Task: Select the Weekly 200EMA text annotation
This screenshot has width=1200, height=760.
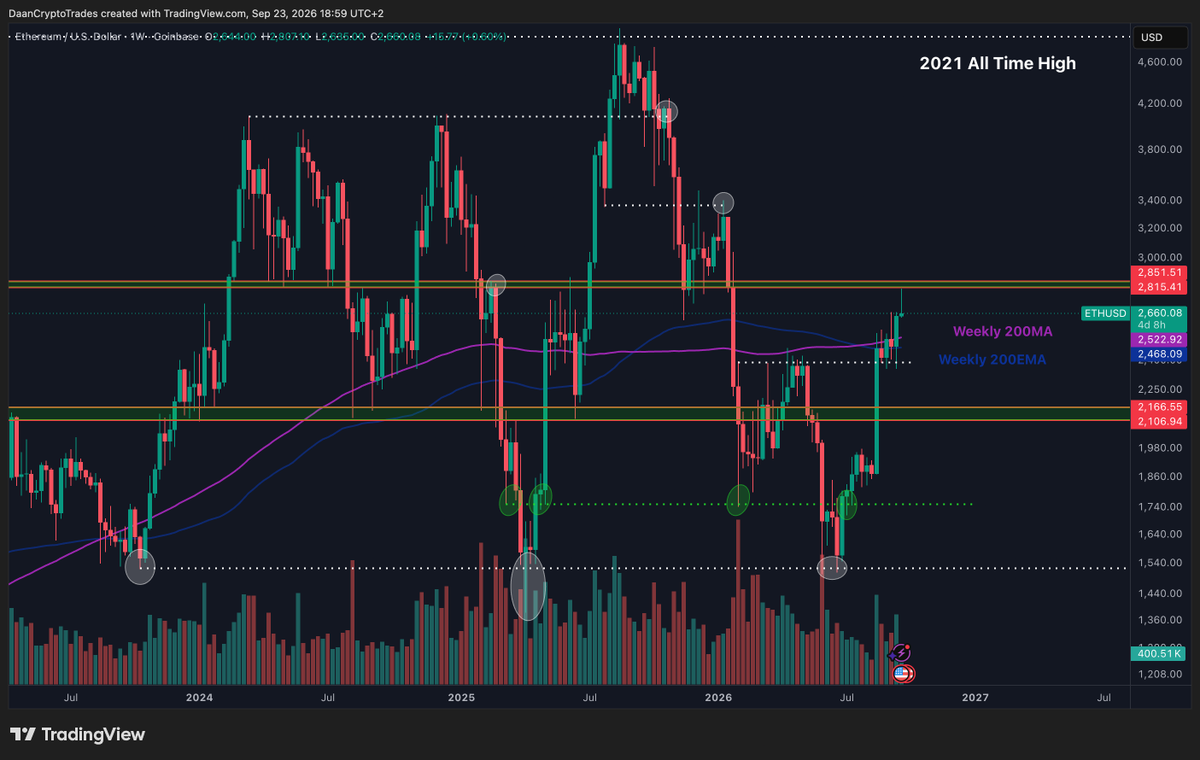Action: [992, 359]
